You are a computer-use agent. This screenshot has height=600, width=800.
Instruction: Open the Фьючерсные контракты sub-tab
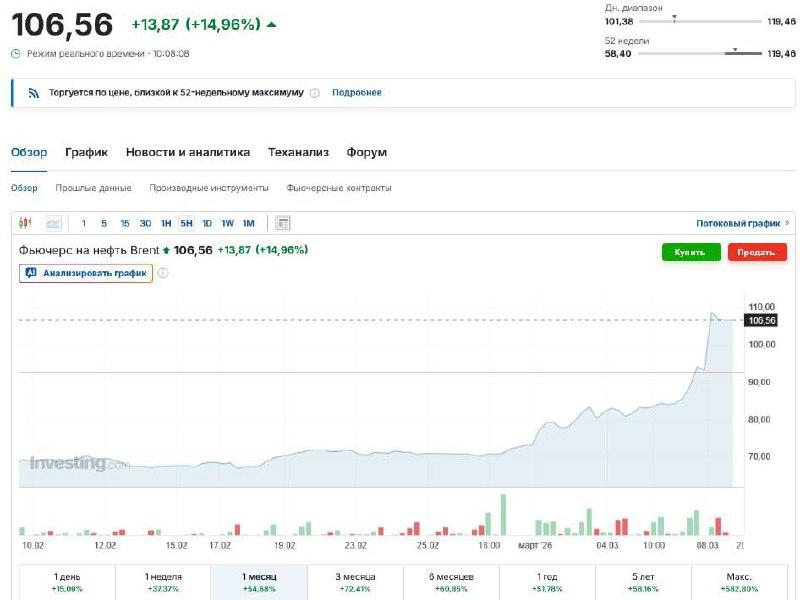coord(338,188)
